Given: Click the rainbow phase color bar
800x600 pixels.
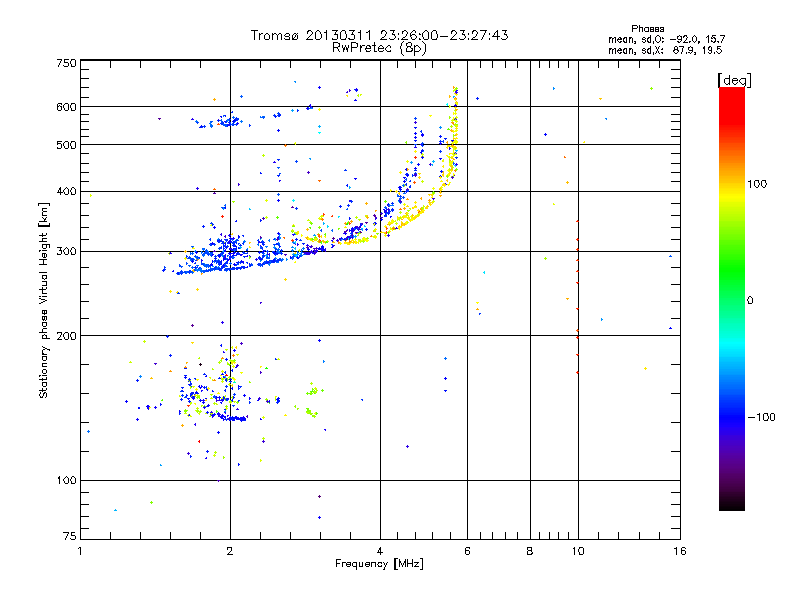Looking at the screenshot, I should point(732,299).
